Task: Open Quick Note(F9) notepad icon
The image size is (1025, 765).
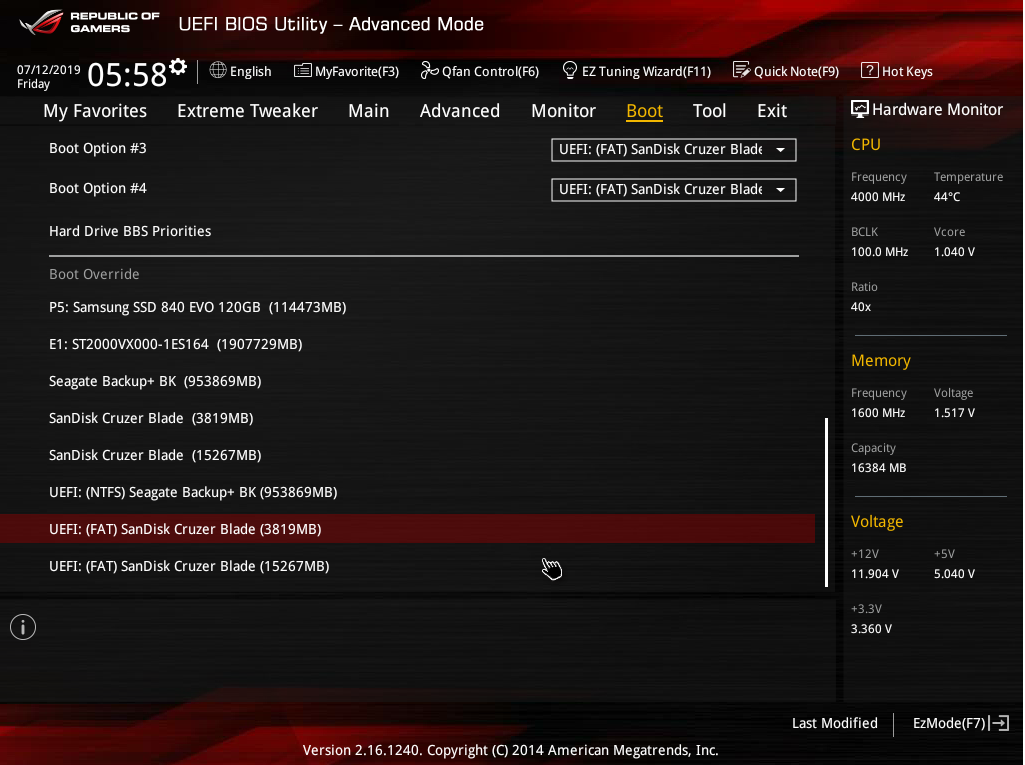Action: 741,71
